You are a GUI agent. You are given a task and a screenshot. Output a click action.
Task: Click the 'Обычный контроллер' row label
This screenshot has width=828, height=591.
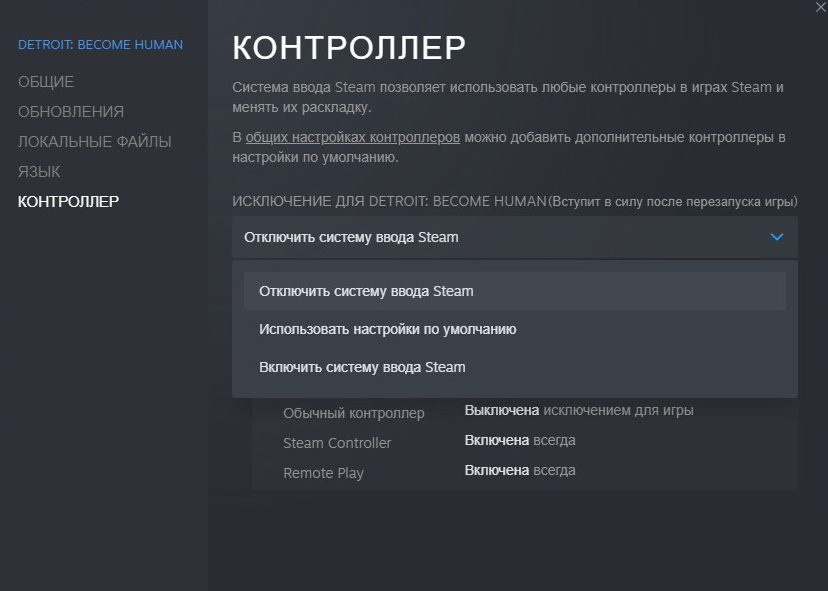pos(354,413)
